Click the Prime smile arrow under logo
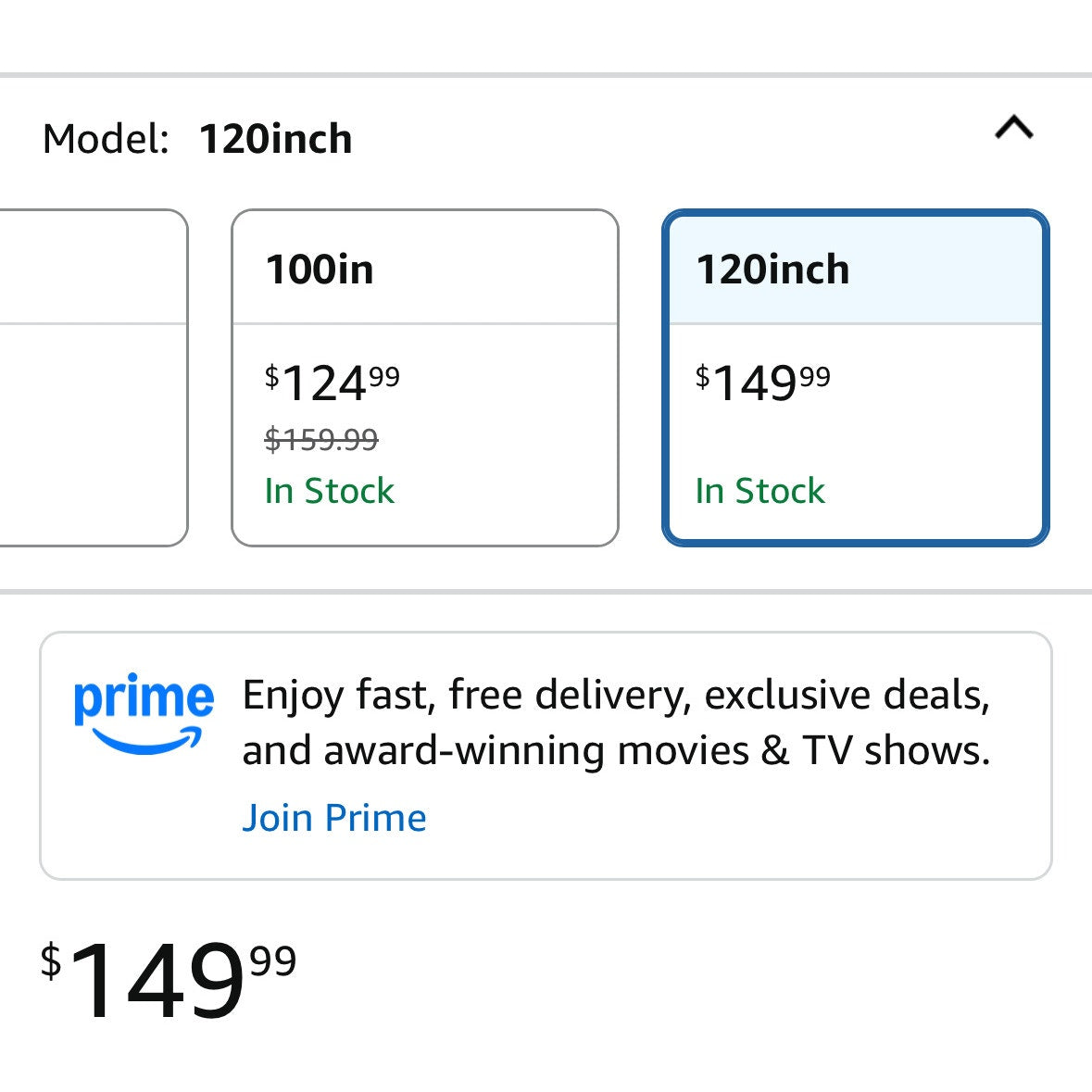1092x1092 pixels. [146, 741]
